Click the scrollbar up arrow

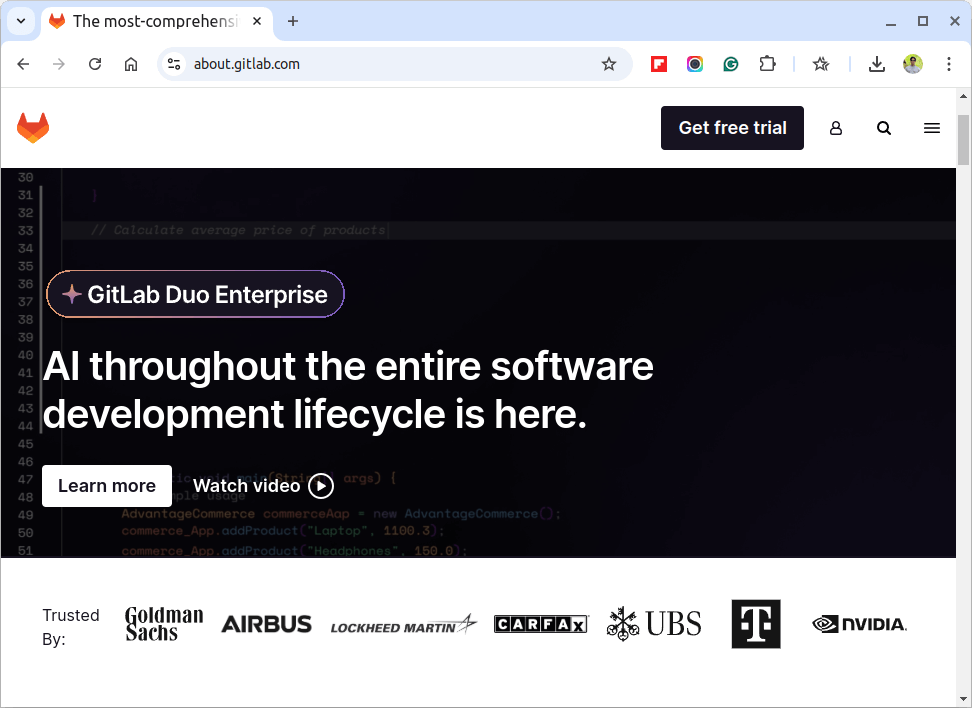click(963, 96)
